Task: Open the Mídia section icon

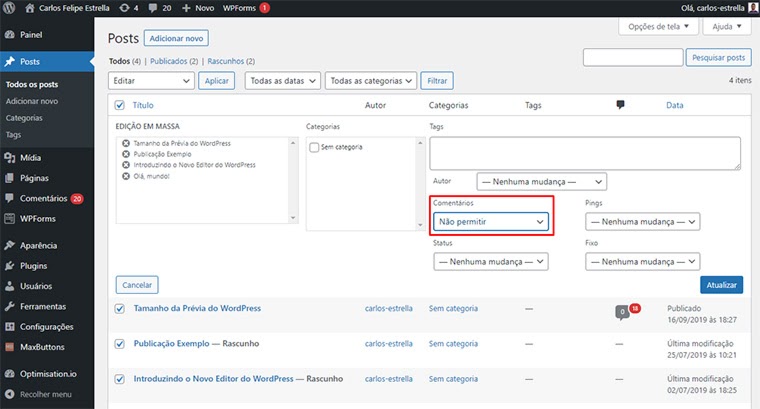Action: (x=9, y=157)
